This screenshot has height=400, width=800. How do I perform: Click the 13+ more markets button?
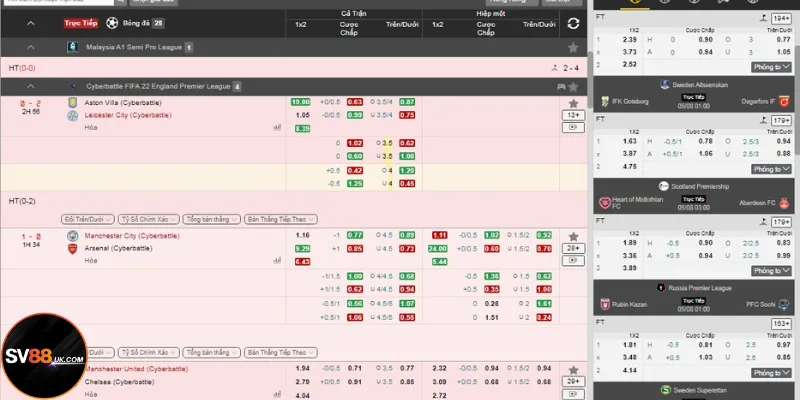coord(573,115)
